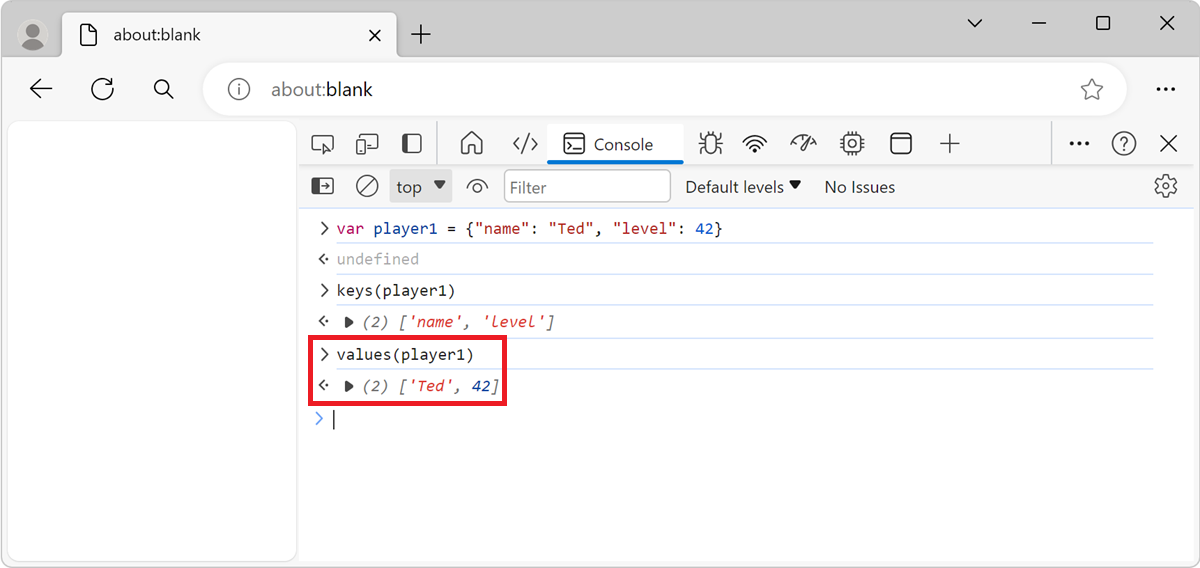This screenshot has height=568, width=1200.
Task: Click the values(player1) command text
Action: (x=405, y=354)
